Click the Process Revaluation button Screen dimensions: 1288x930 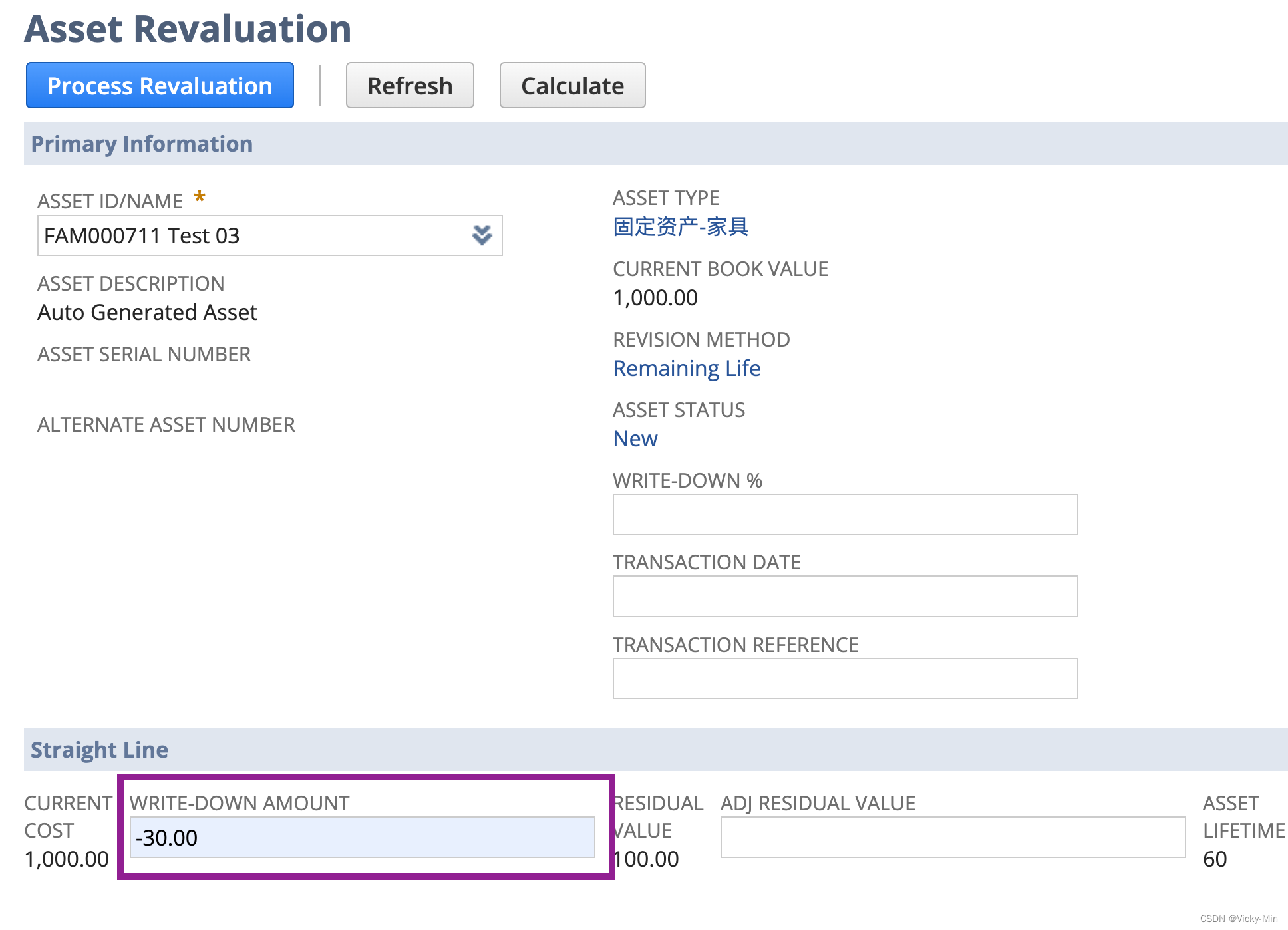(x=160, y=86)
